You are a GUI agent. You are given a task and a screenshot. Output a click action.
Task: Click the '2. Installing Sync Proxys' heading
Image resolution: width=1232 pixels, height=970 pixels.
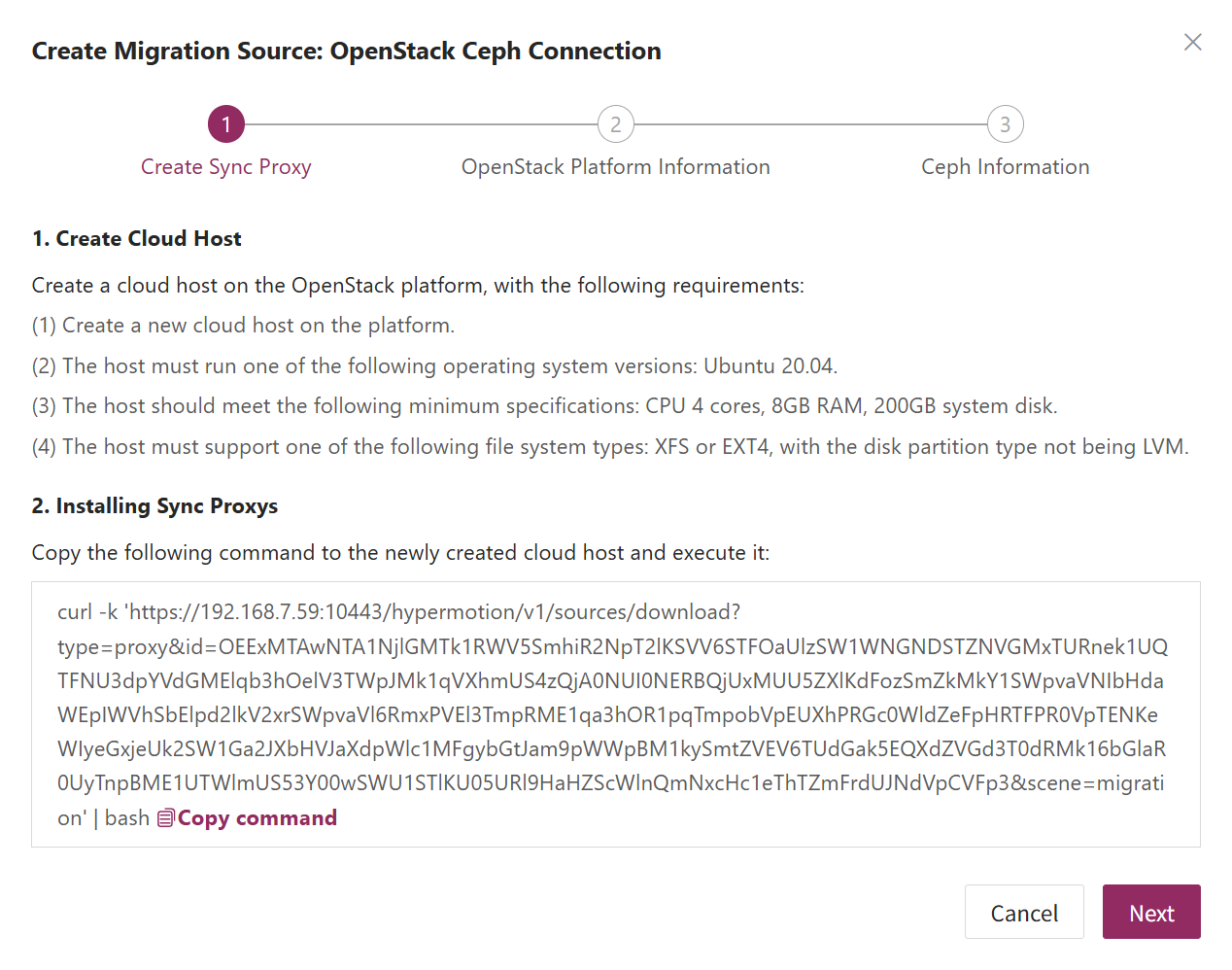(x=155, y=506)
